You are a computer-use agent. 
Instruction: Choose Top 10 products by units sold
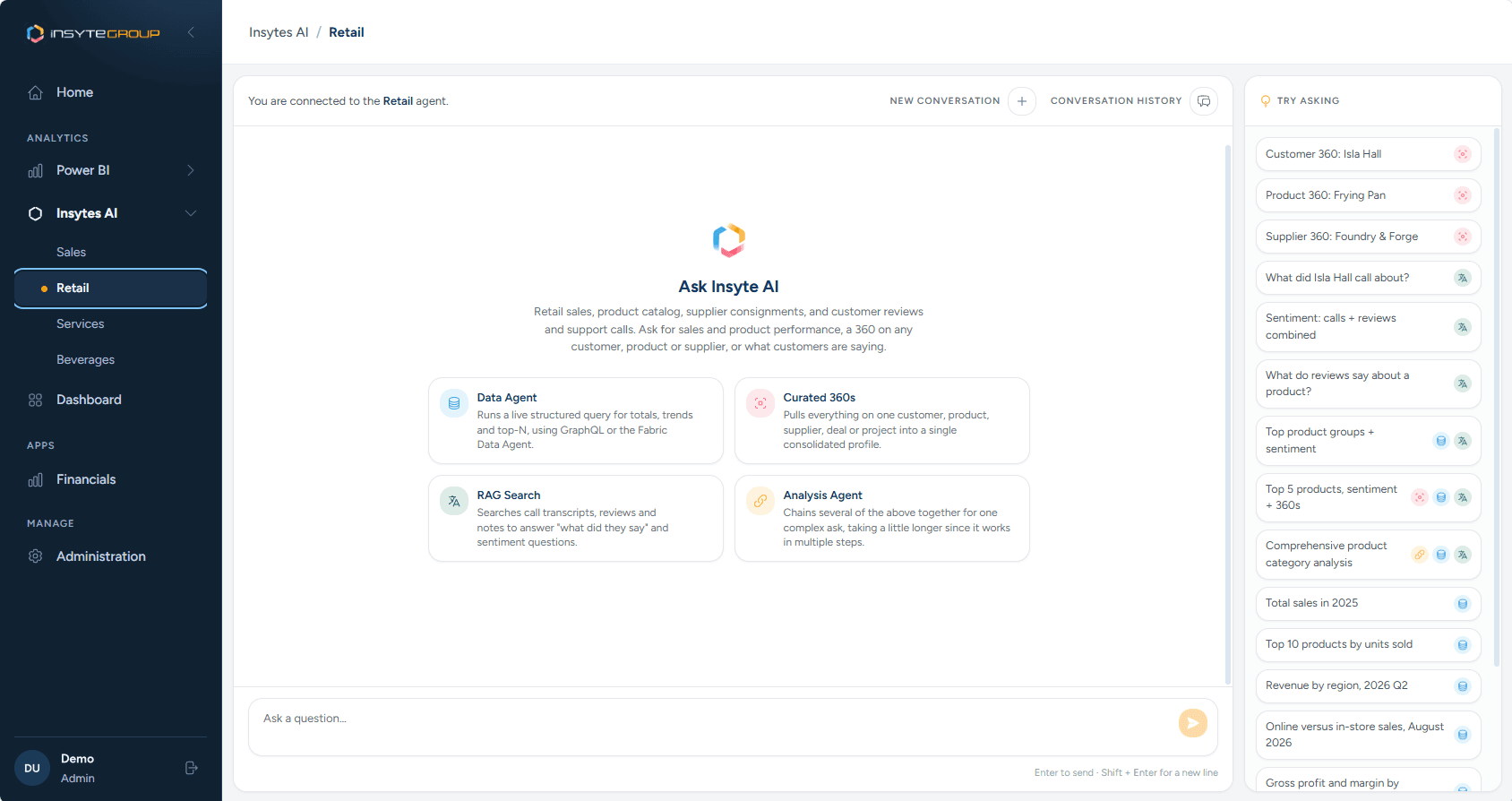click(x=1369, y=645)
